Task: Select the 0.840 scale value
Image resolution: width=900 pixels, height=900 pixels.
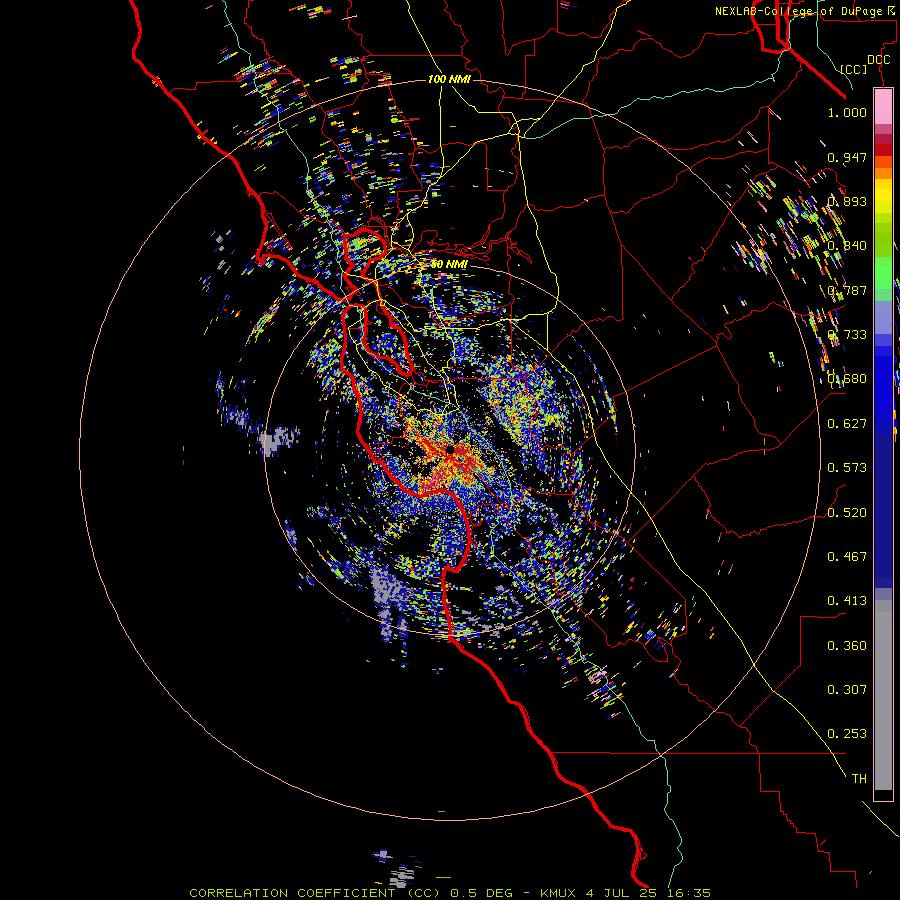Action: click(847, 246)
